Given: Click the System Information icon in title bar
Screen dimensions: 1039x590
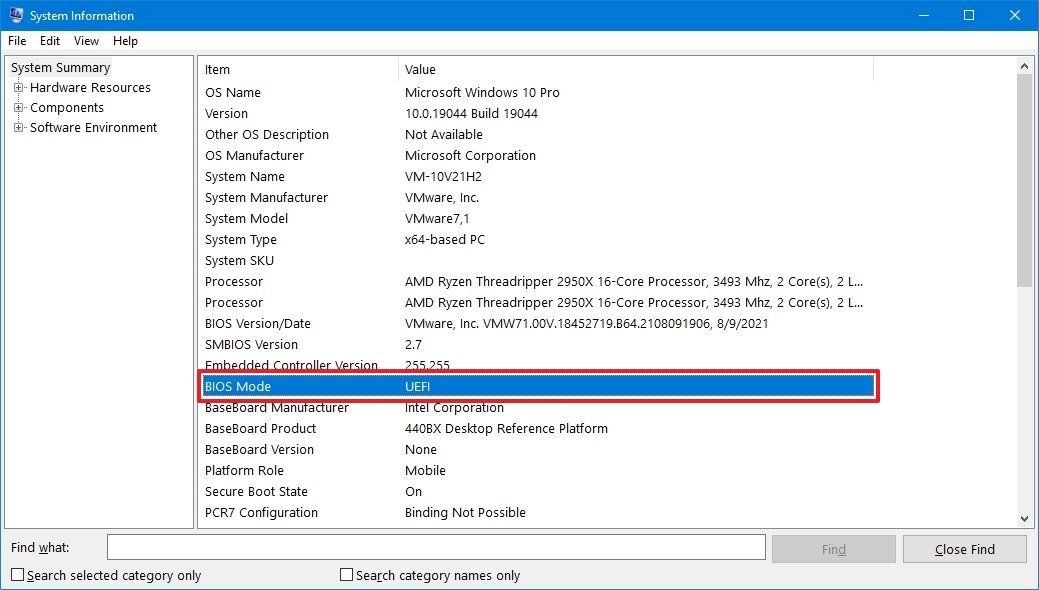Looking at the screenshot, I should [x=16, y=15].
